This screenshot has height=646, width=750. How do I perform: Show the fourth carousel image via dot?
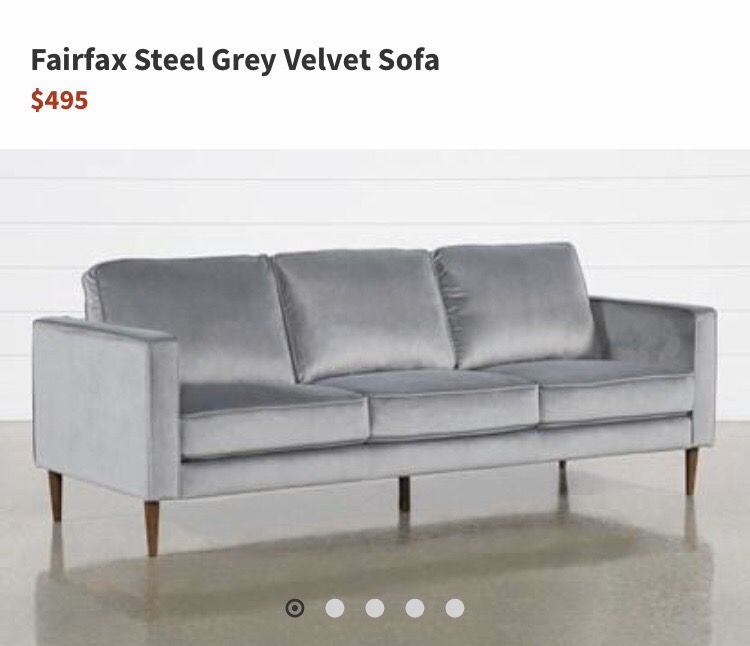(415, 608)
